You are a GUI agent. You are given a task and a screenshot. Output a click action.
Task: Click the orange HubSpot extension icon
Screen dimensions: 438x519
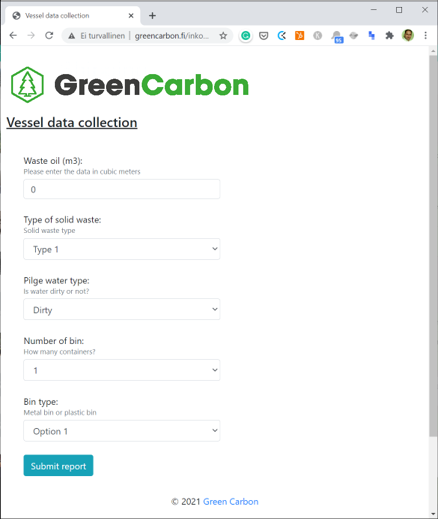coord(299,35)
